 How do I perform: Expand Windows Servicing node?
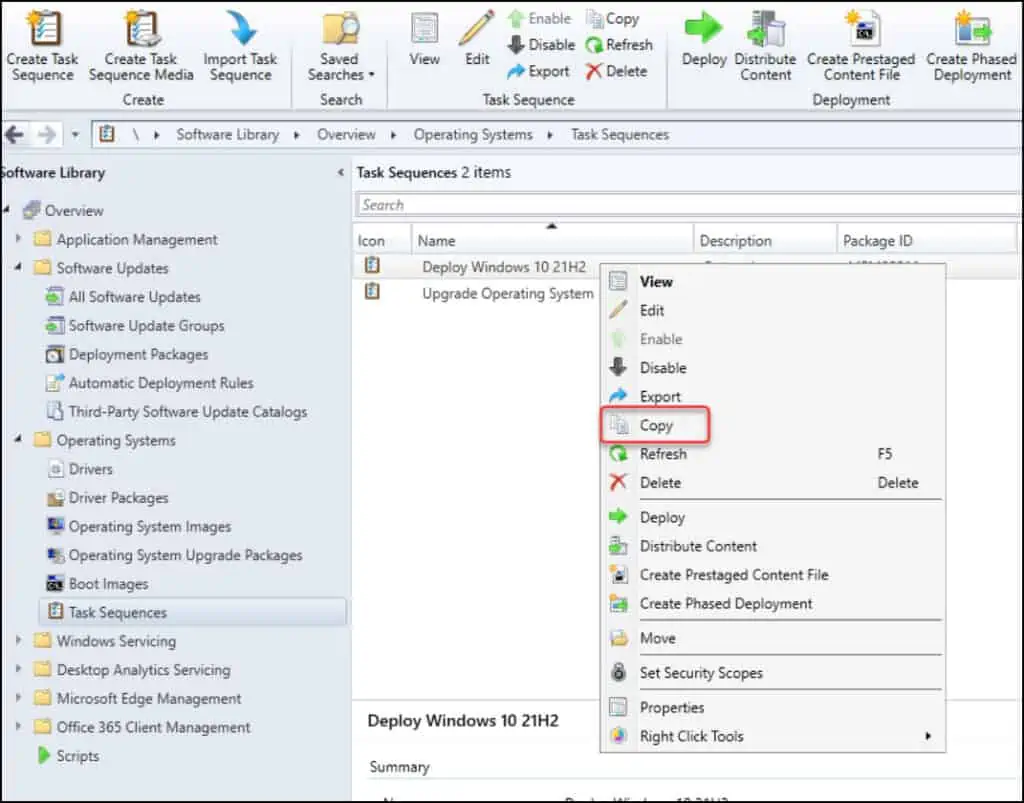click(x=18, y=641)
